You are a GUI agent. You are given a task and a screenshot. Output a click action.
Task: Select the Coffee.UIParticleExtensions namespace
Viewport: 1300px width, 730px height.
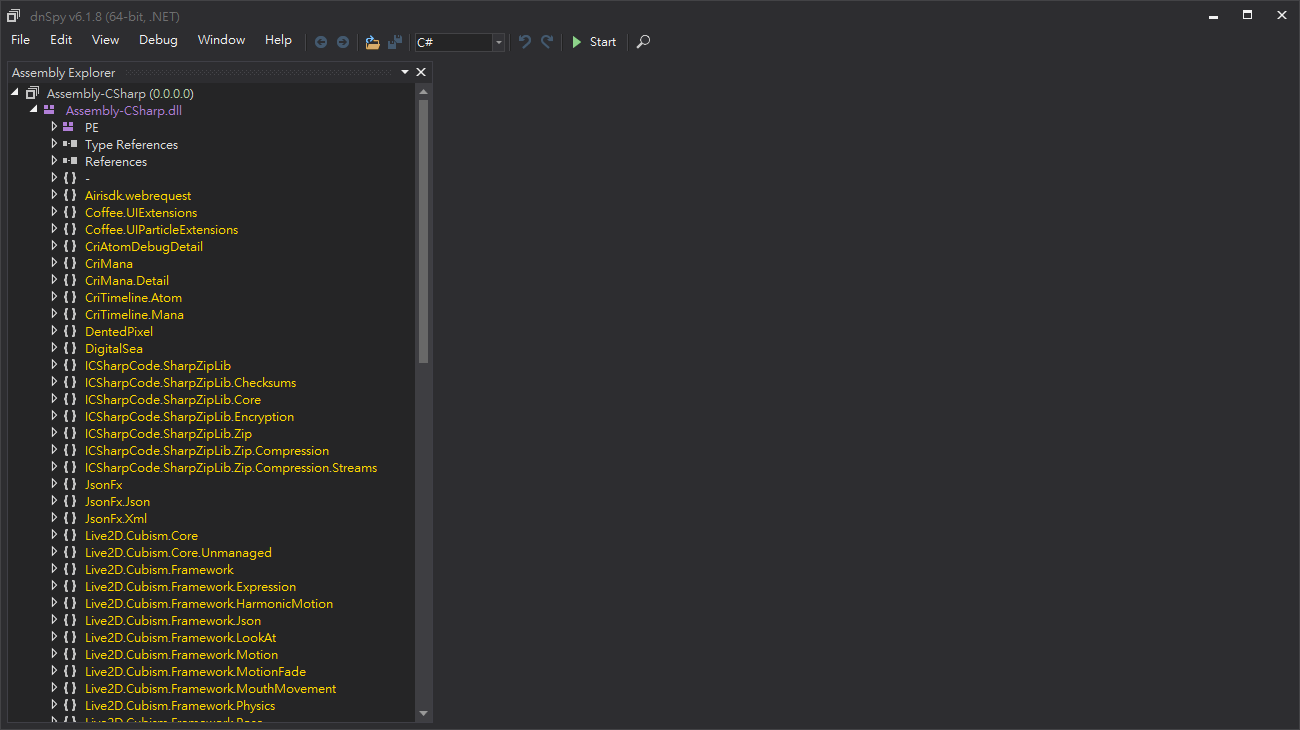pos(161,229)
